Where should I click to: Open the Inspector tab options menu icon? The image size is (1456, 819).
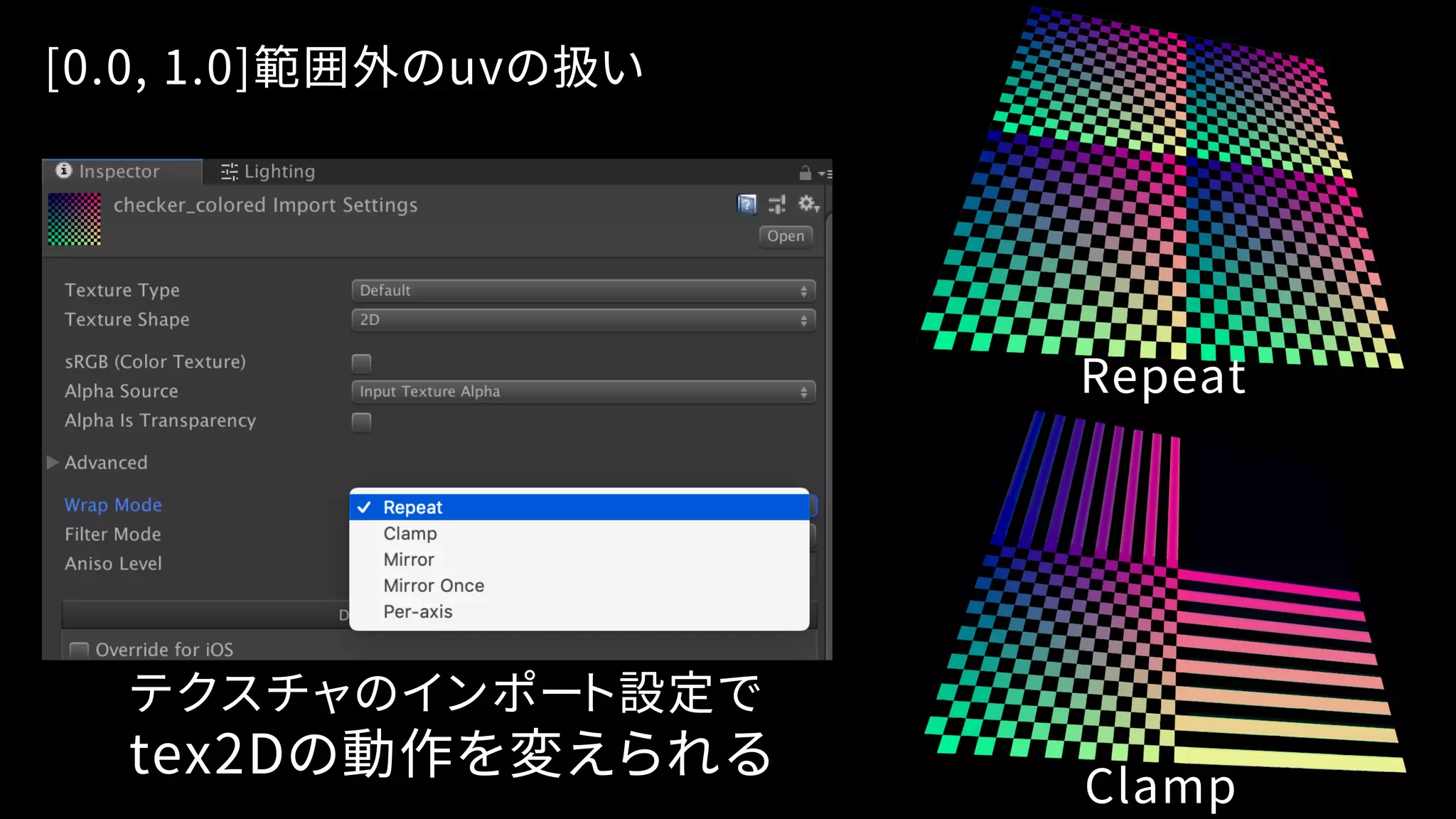pos(825,173)
